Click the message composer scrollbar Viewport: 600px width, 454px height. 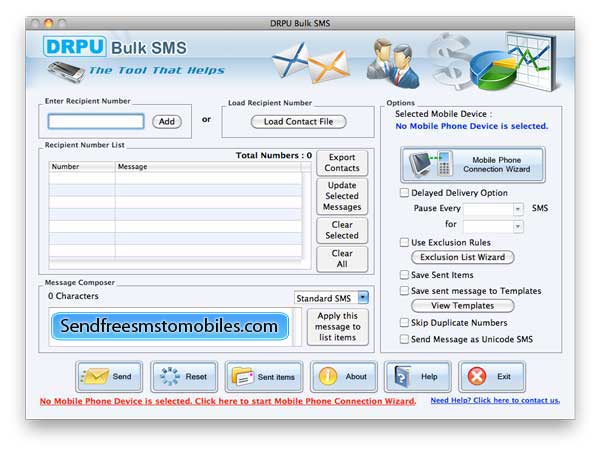coord(297,327)
